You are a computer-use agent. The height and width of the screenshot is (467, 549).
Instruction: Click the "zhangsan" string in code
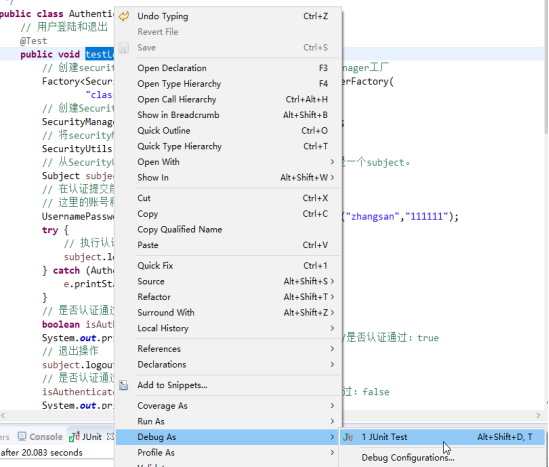373,217
